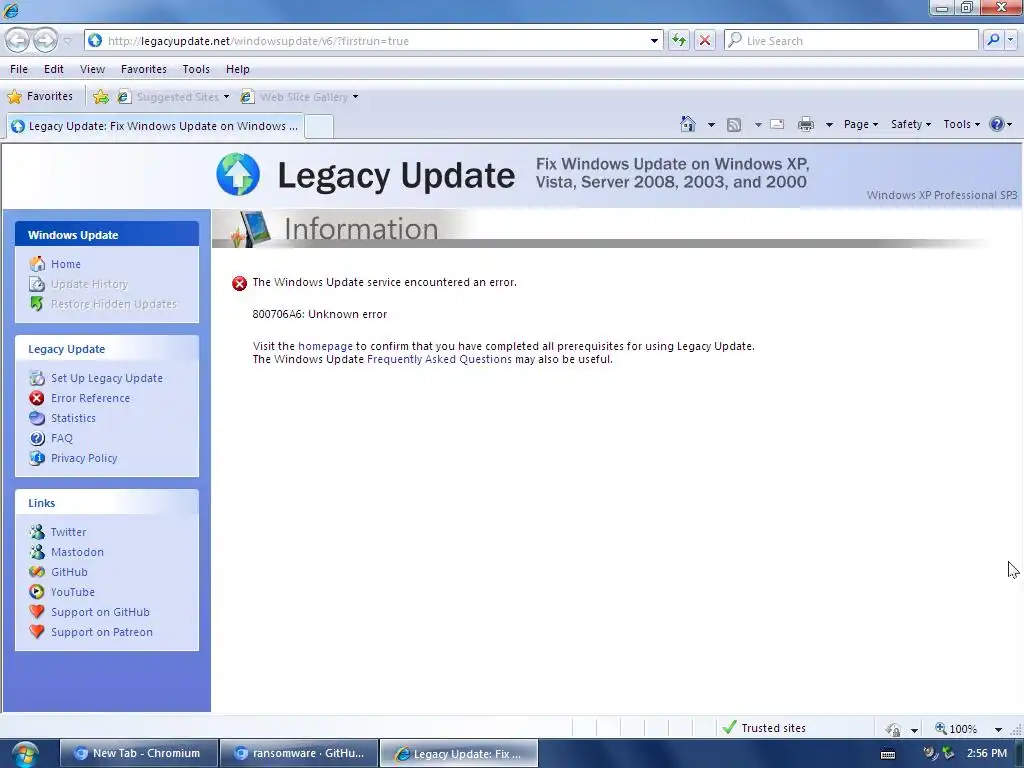Open the recent pages dropdown arrow

(67, 40)
